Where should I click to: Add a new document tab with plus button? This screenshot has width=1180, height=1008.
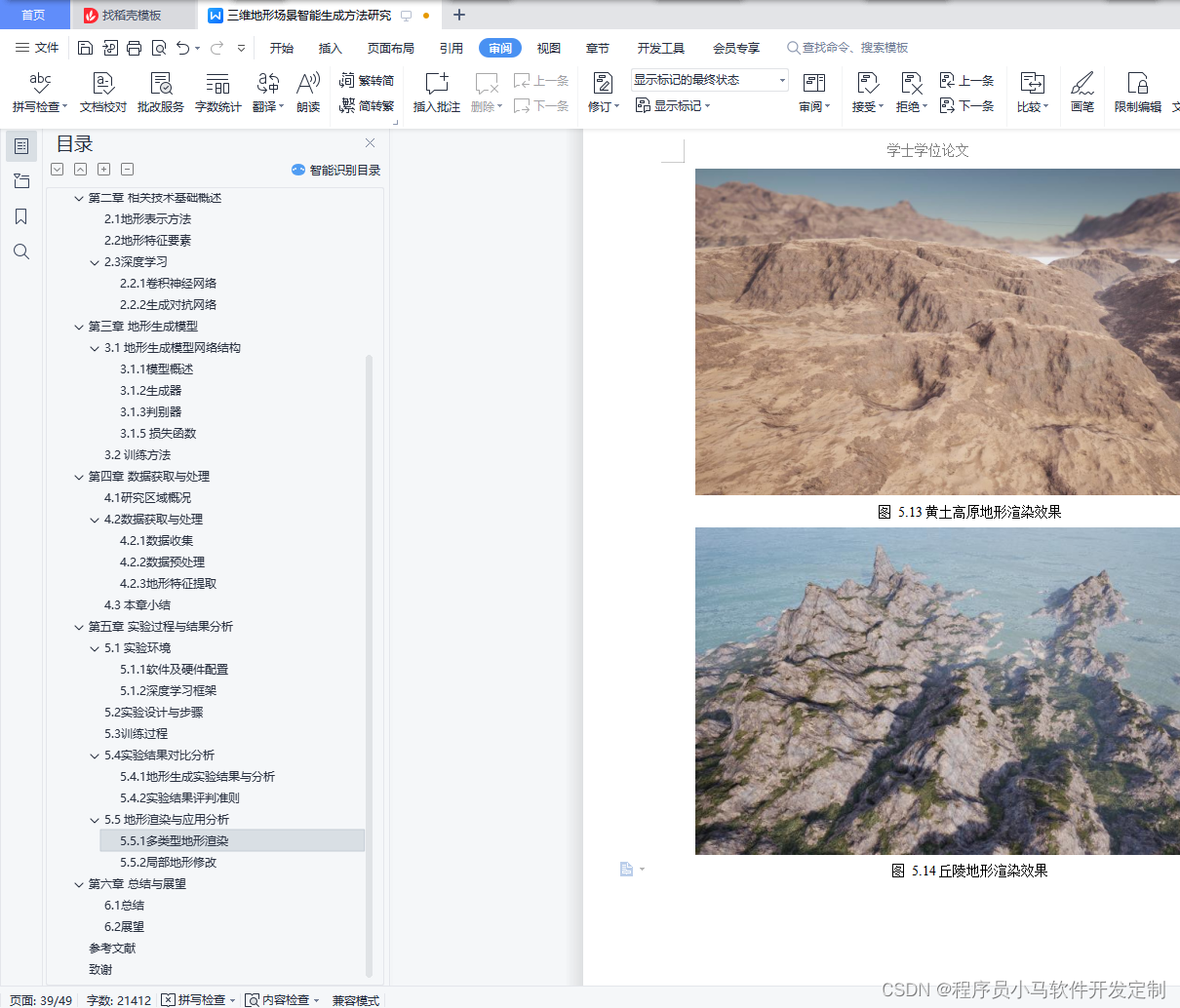click(x=459, y=15)
